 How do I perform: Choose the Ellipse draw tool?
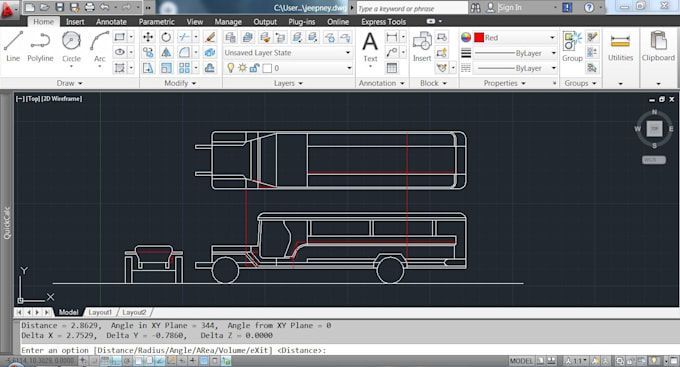120,52
